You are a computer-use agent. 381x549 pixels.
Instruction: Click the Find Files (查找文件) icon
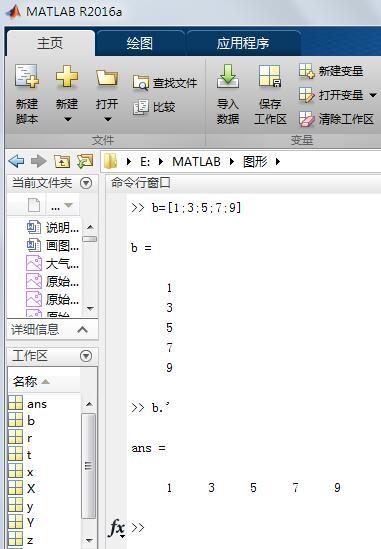coord(140,83)
